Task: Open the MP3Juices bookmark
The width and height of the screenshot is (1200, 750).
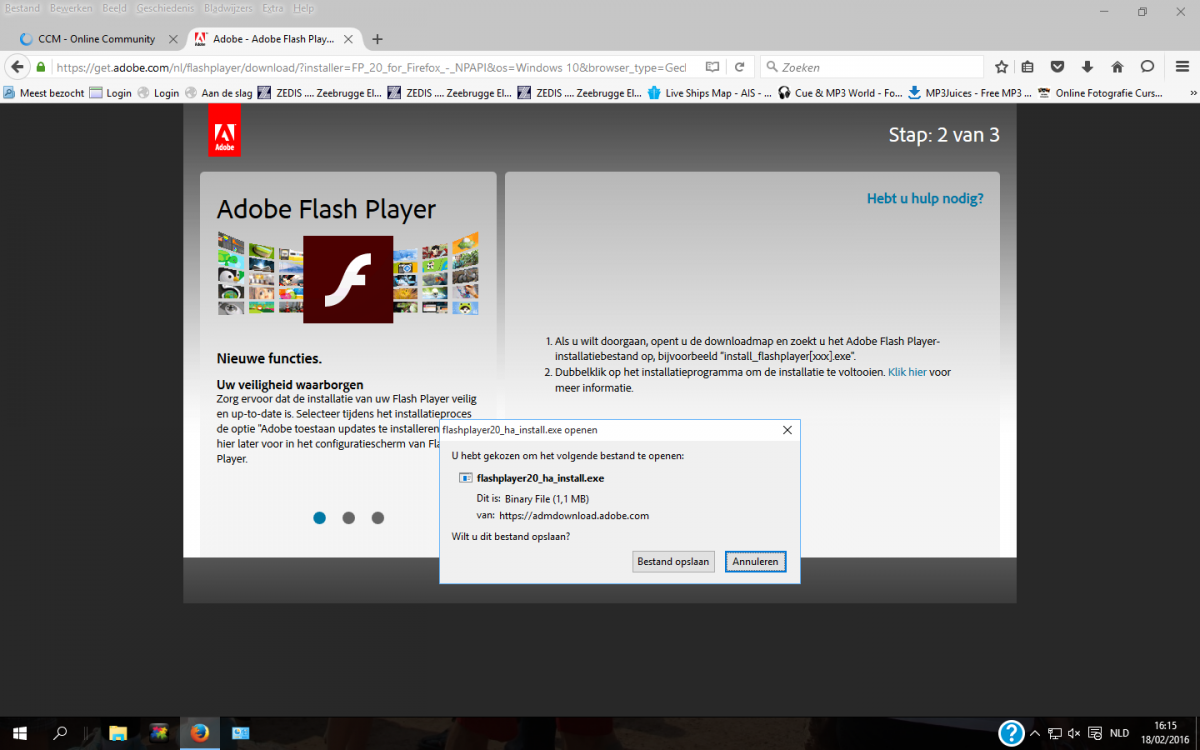Action: (970, 93)
